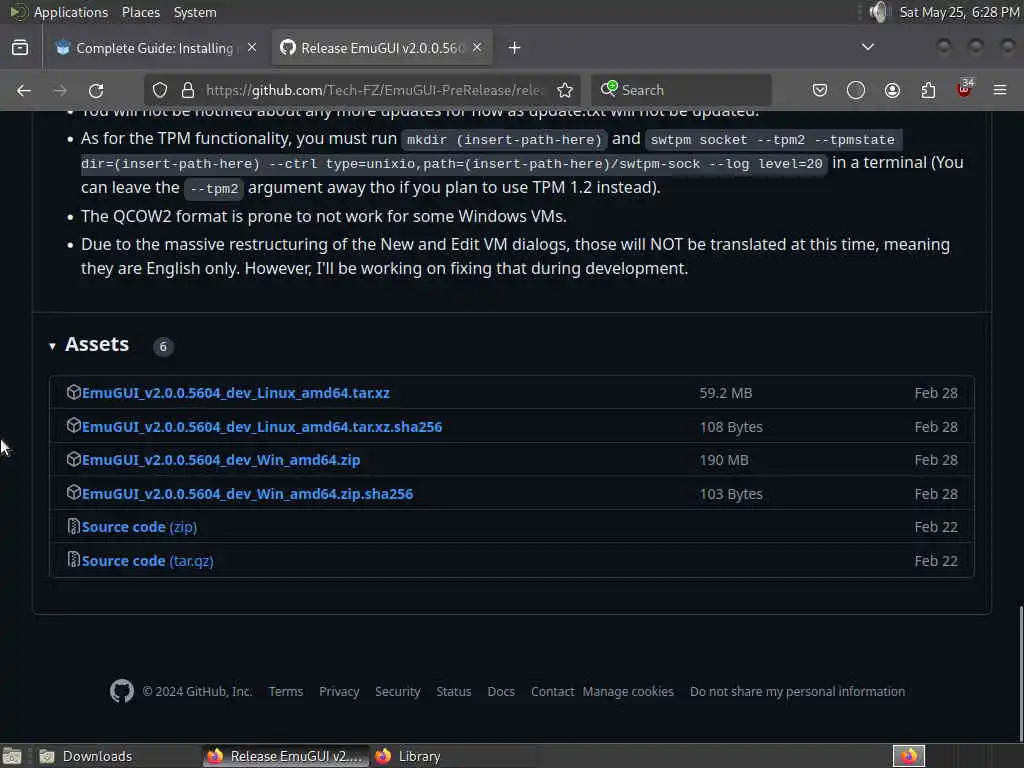The image size is (1024, 768).
Task: Open the Pocket save icon
Action: click(x=820, y=90)
